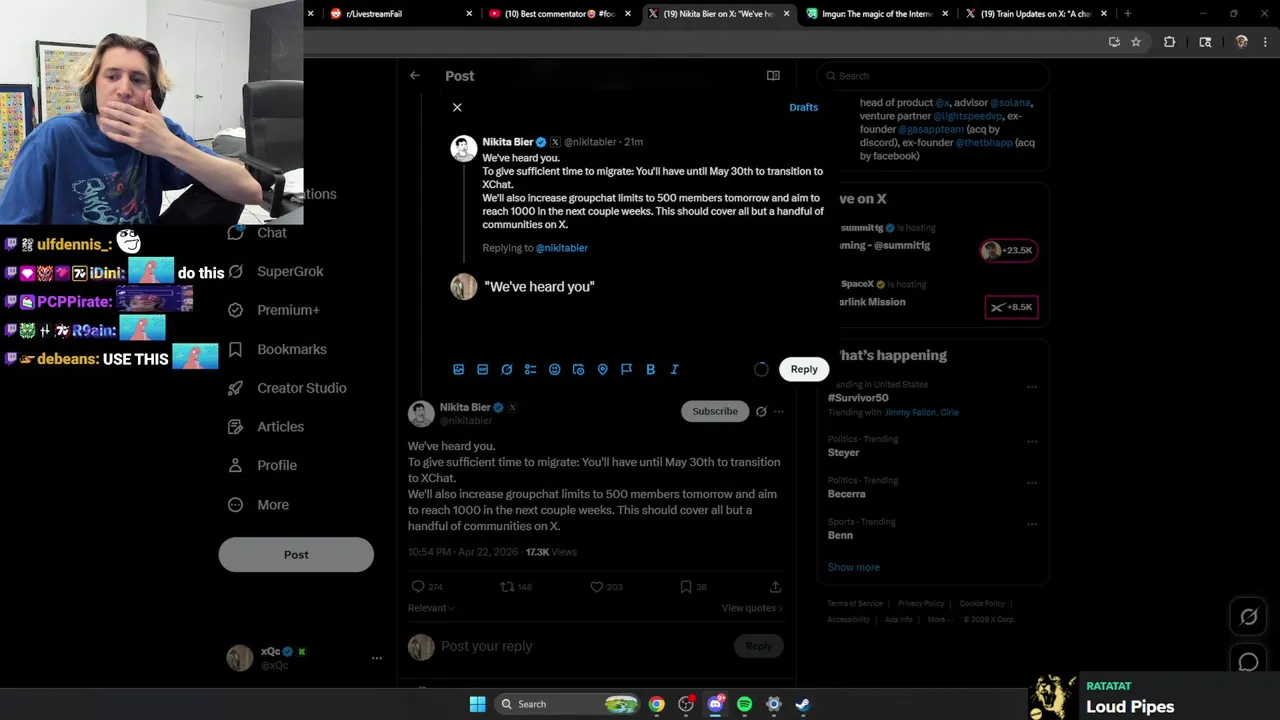
Task: Subscribe to Nikita Bier
Action: click(715, 411)
